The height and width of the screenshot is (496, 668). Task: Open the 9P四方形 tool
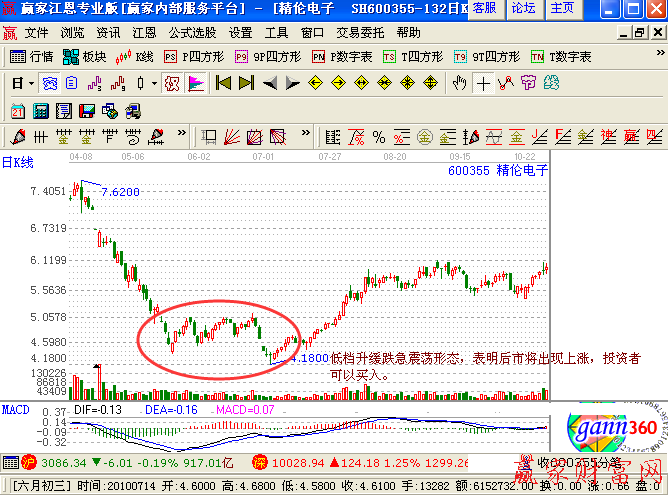268,57
